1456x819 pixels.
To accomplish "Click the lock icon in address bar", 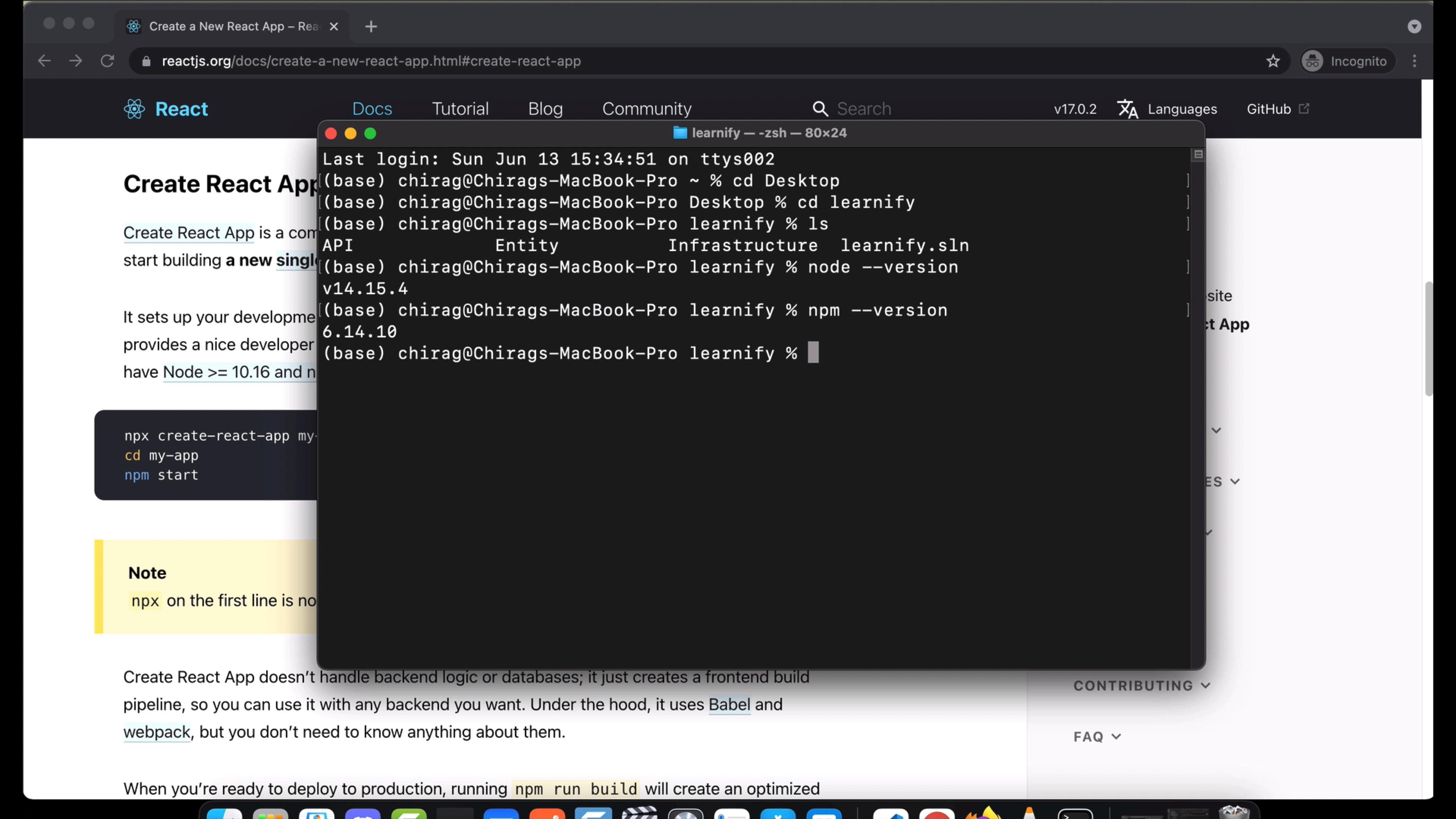I will coord(146,61).
